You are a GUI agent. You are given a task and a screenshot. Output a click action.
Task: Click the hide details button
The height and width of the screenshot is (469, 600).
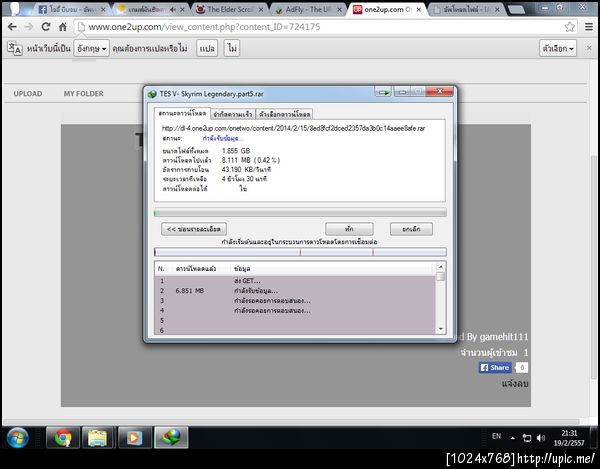pos(194,229)
